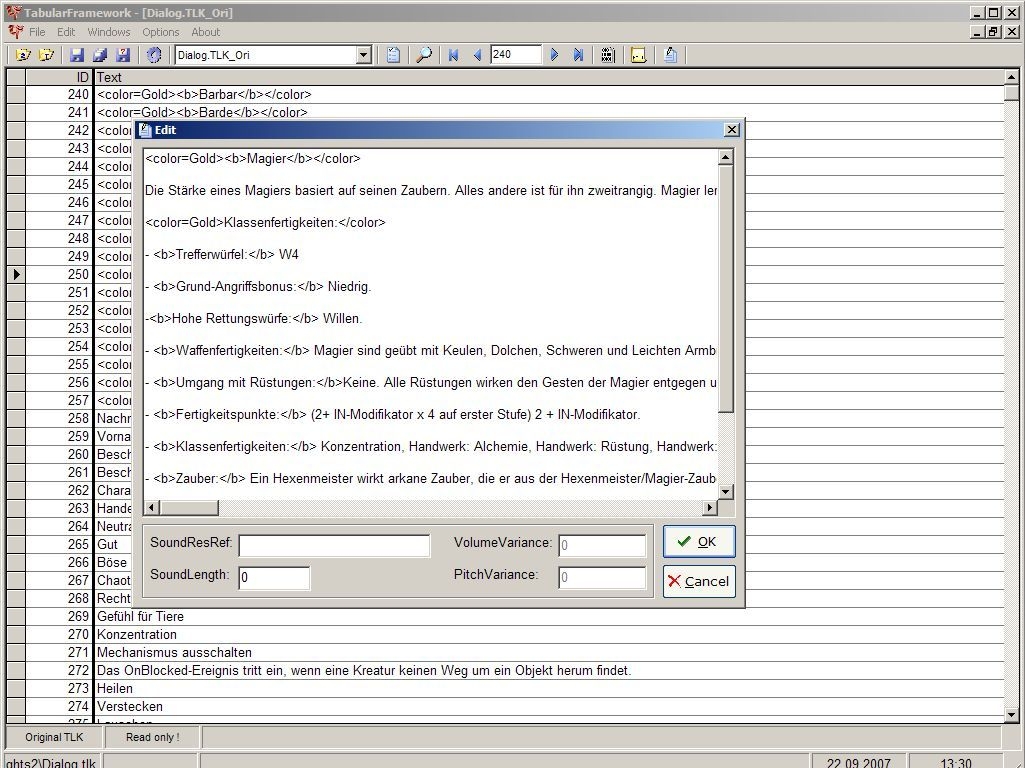Click the blue floppy disk save icon
The image size is (1025, 768).
point(77,55)
